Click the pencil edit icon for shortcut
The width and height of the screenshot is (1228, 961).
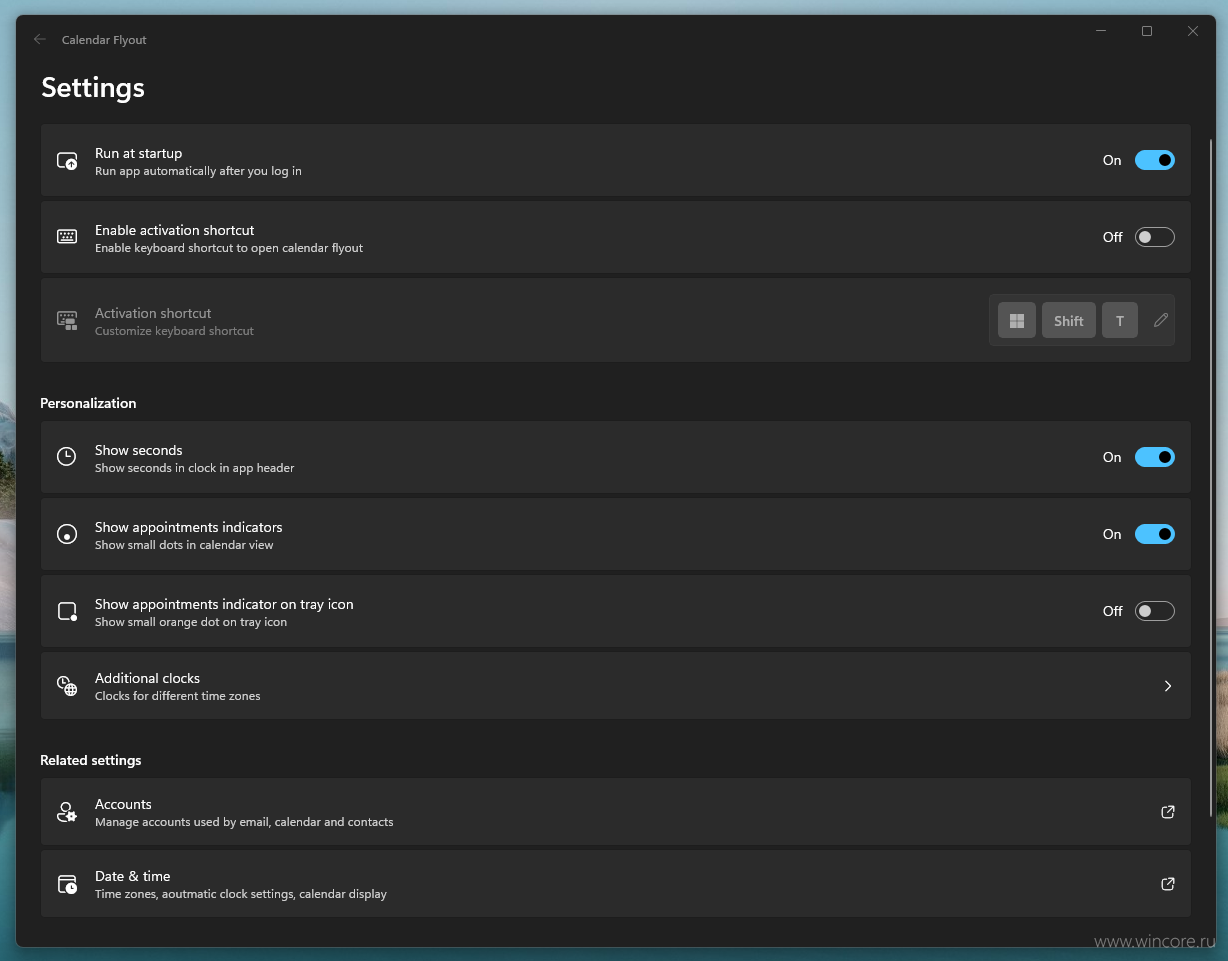pos(1160,320)
